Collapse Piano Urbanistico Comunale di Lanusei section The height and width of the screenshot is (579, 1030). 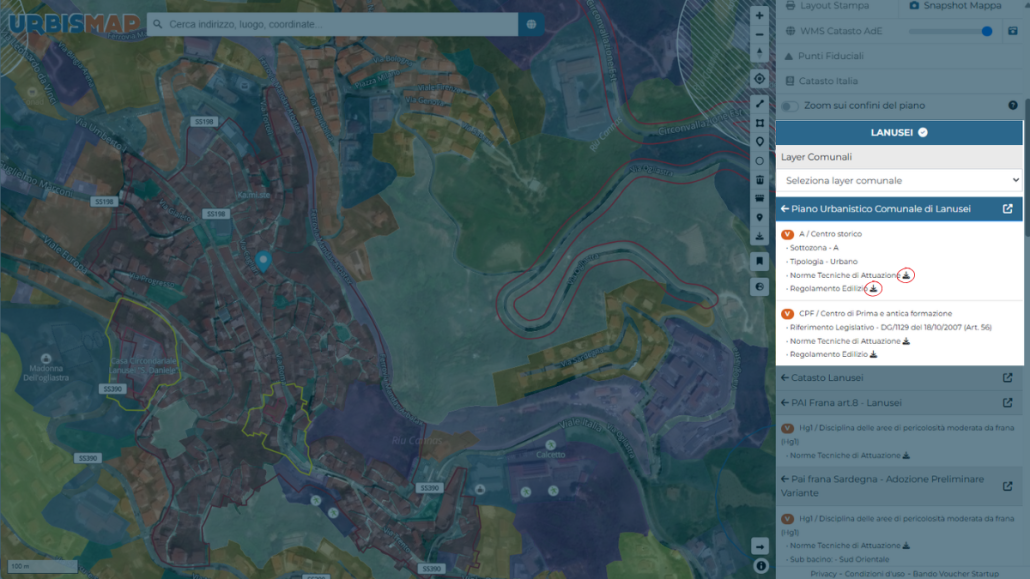[784, 209]
